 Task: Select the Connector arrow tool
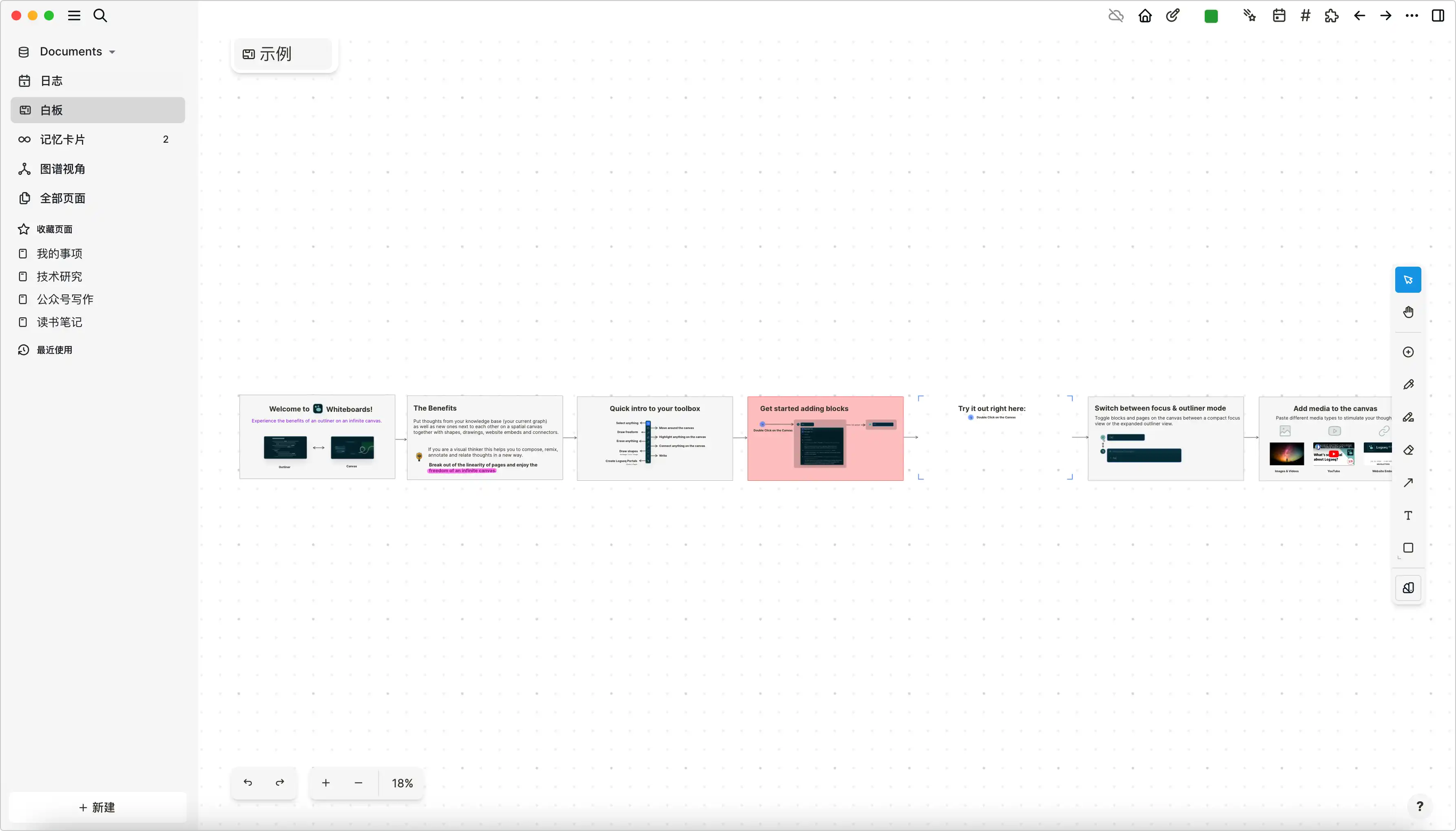pos(1408,483)
